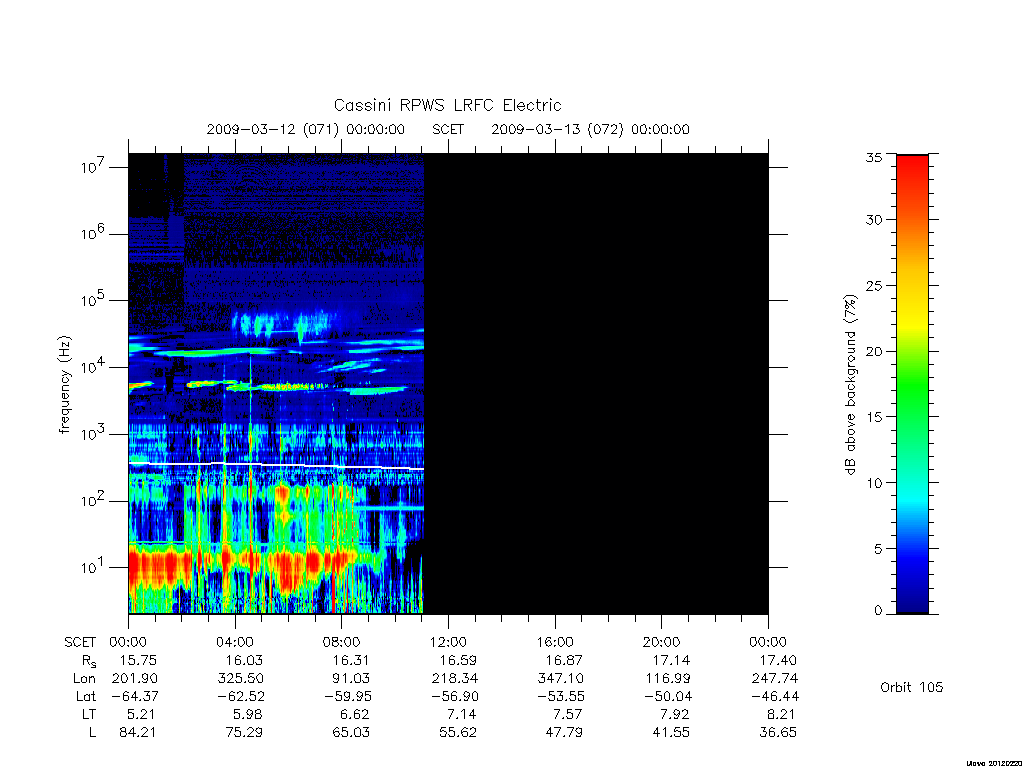Click the Lon value 201.90
This screenshot has height=768, width=1024.
(x=135, y=679)
